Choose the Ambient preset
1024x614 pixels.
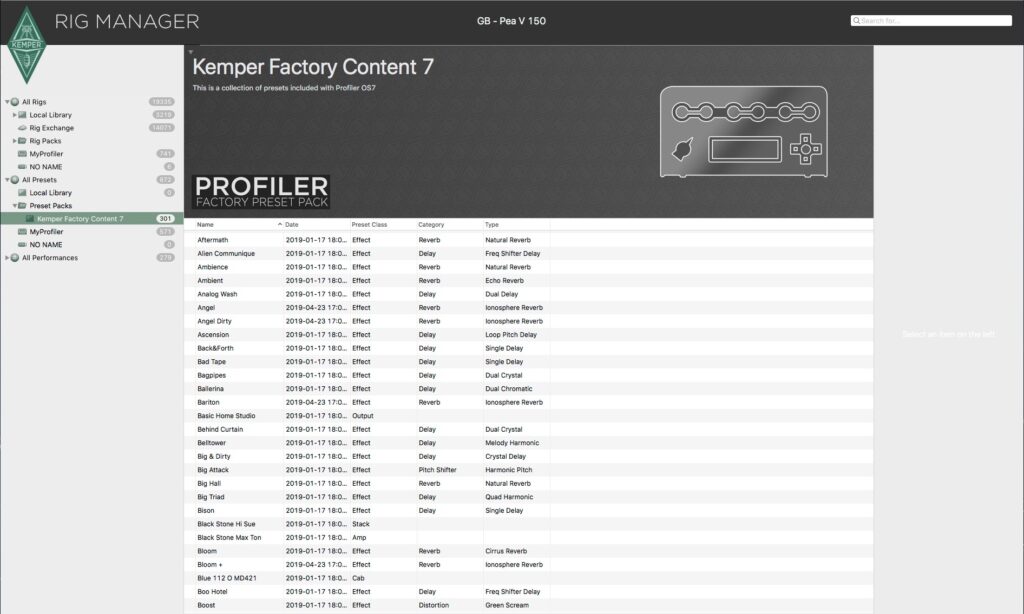click(528, 280)
